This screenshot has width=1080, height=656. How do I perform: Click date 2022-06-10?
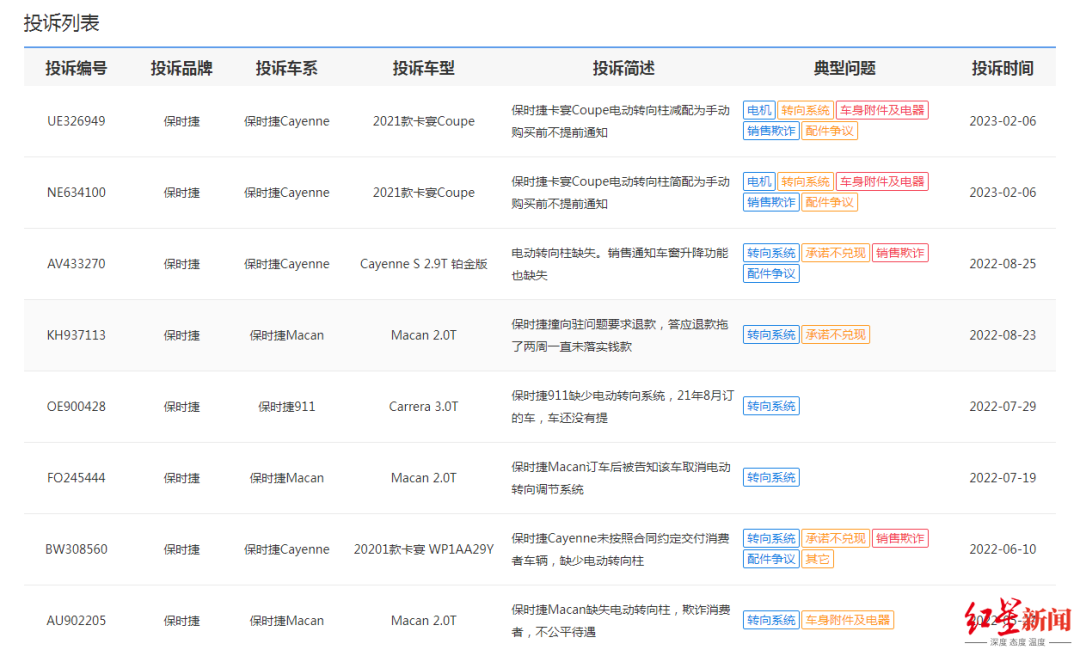(x=1002, y=549)
